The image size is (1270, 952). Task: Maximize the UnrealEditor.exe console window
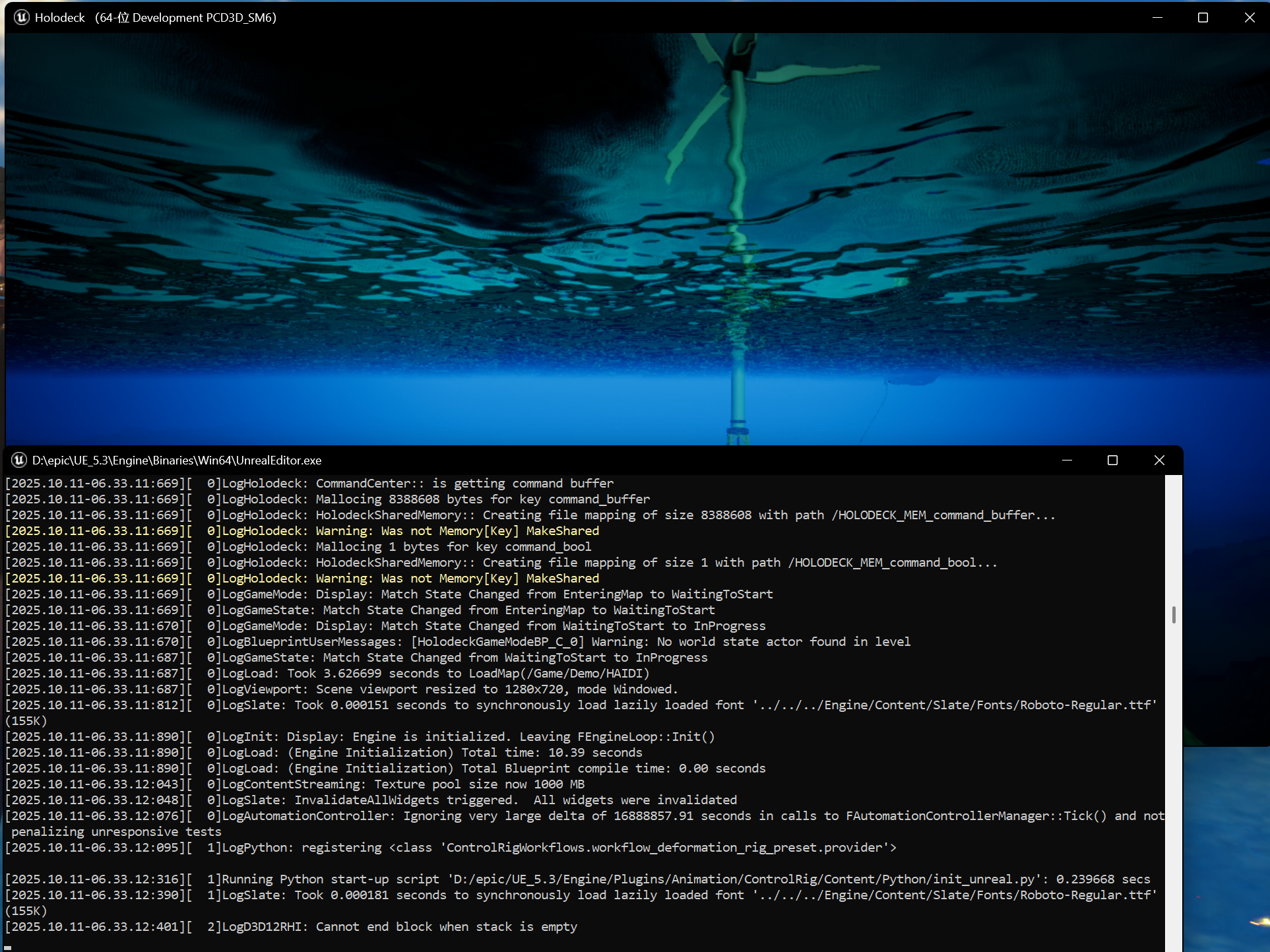tap(1112, 460)
